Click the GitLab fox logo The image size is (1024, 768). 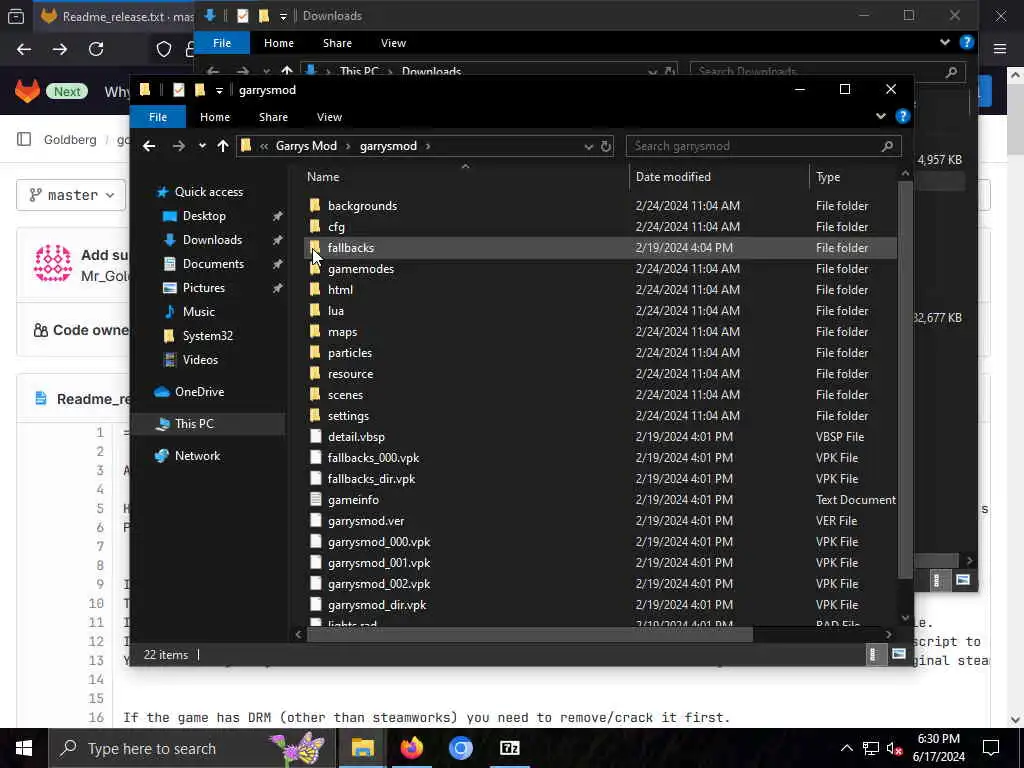[x=27, y=91]
